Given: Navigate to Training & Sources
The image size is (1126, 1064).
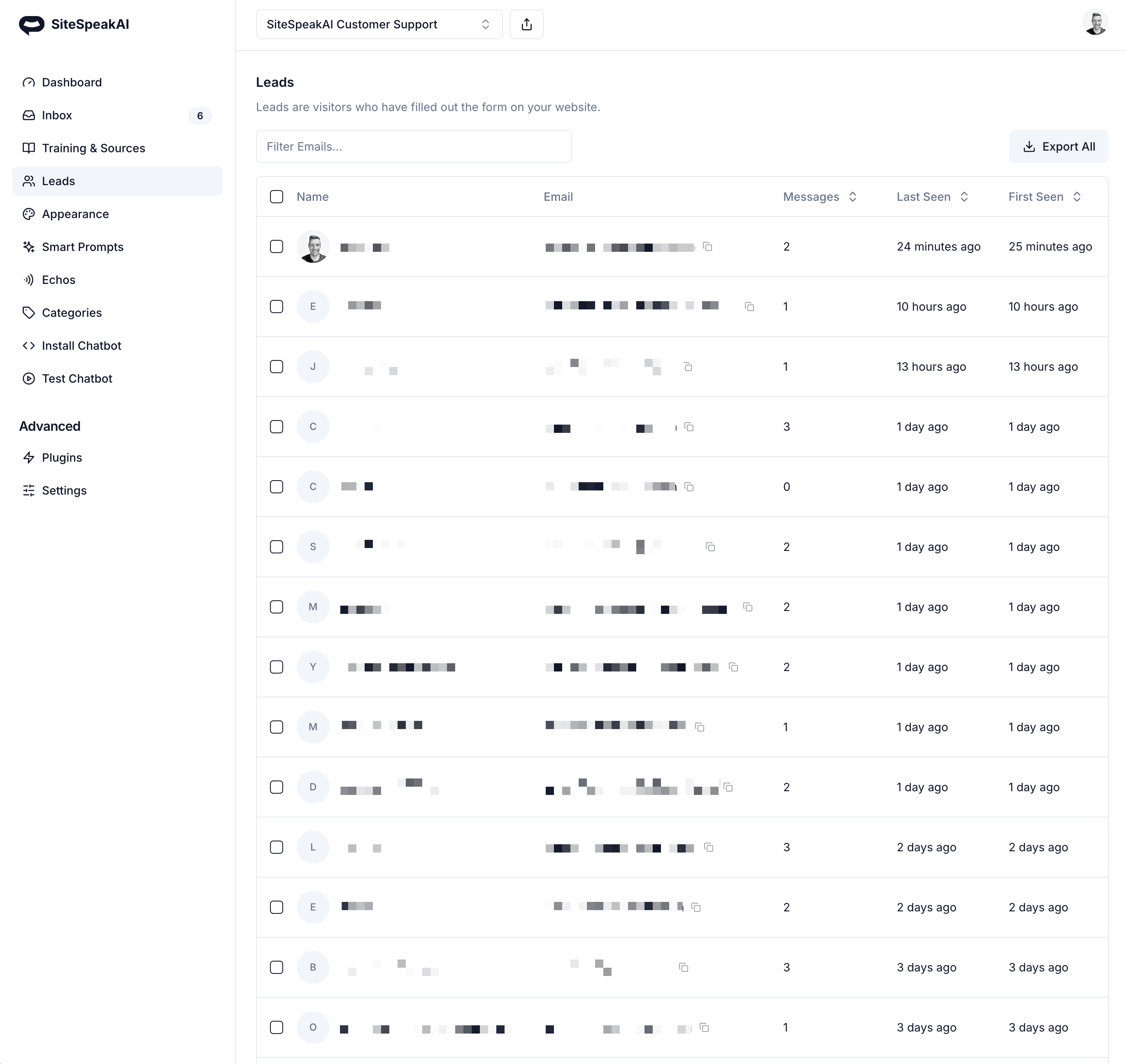Looking at the screenshot, I should (93, 148).
